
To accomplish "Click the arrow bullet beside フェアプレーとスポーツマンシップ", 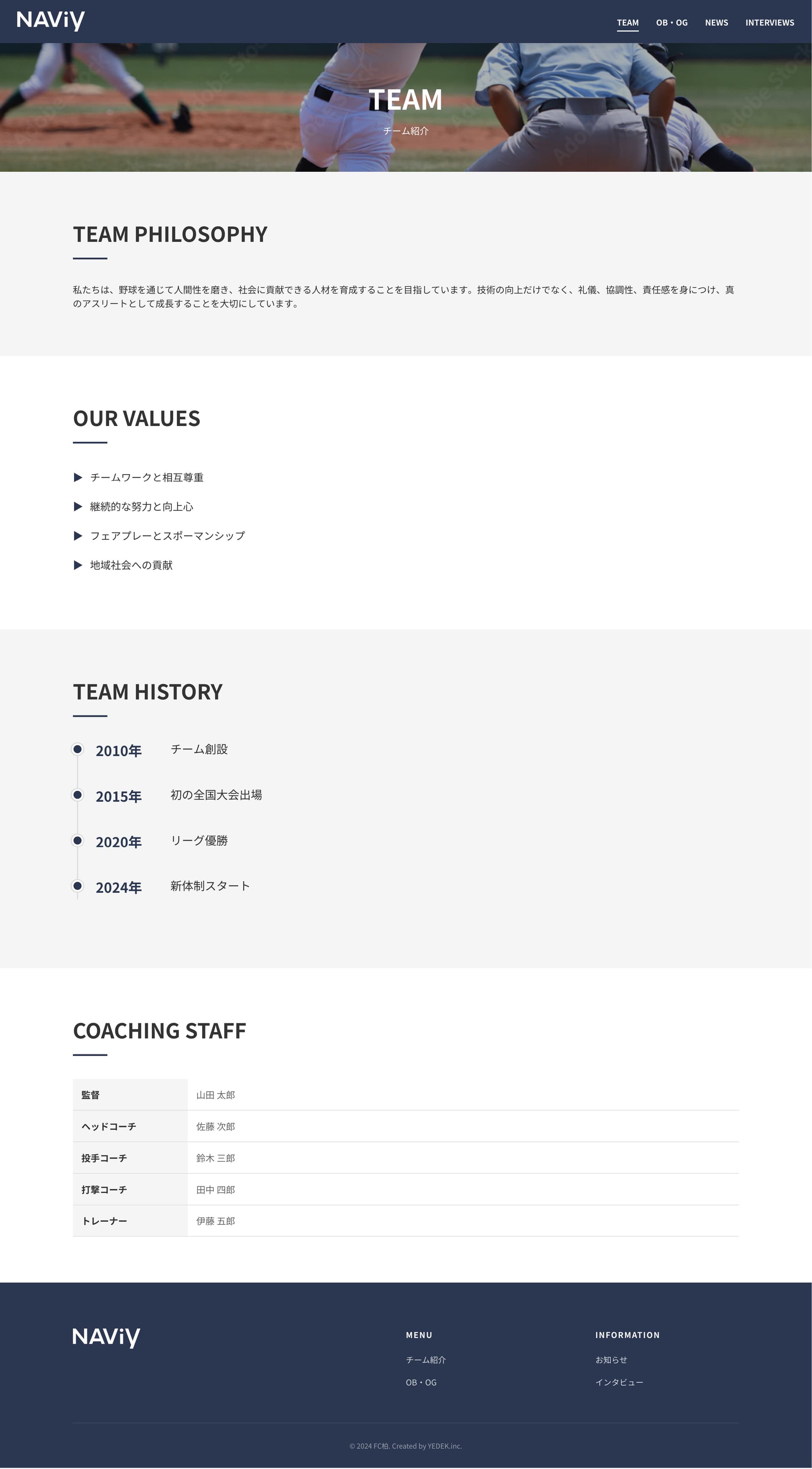I will (x=78, y=536).
